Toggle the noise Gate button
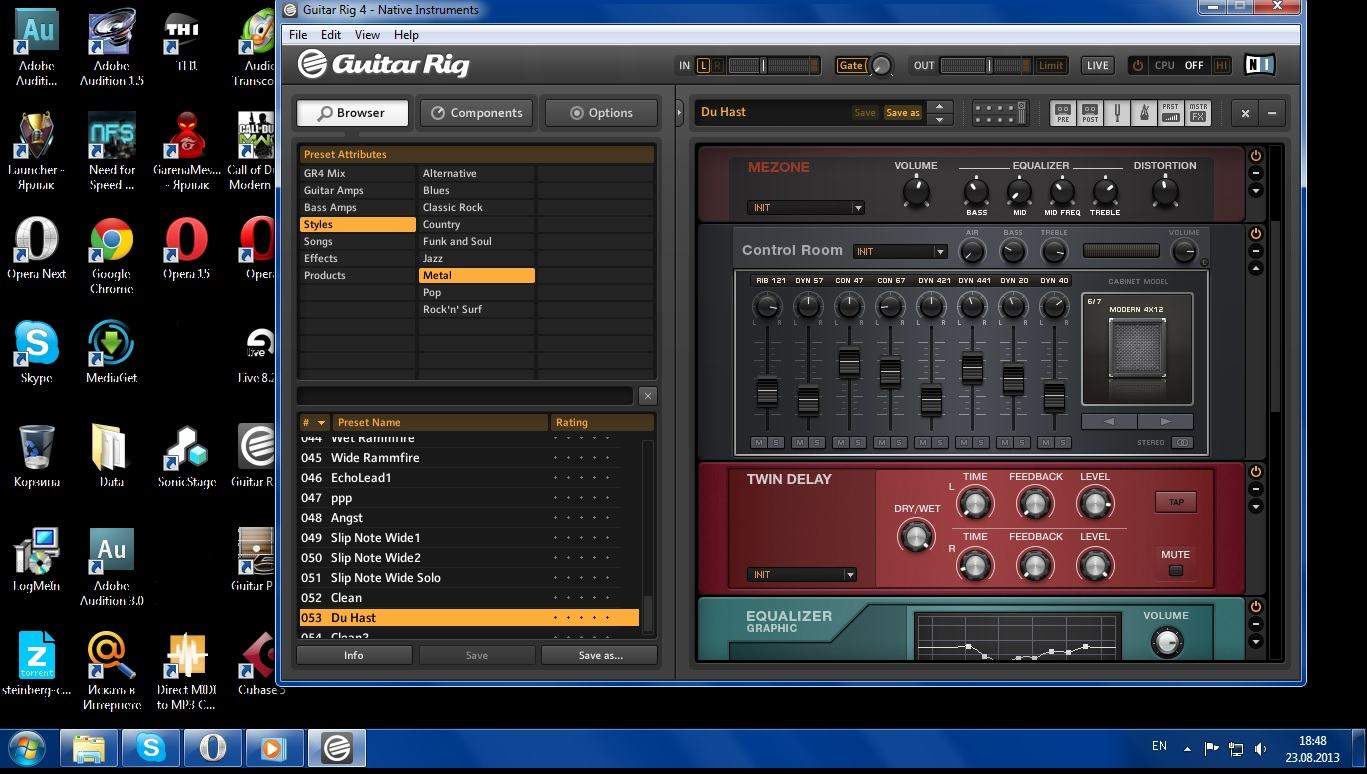This screenshot has width=1367, height=774. 851,66
